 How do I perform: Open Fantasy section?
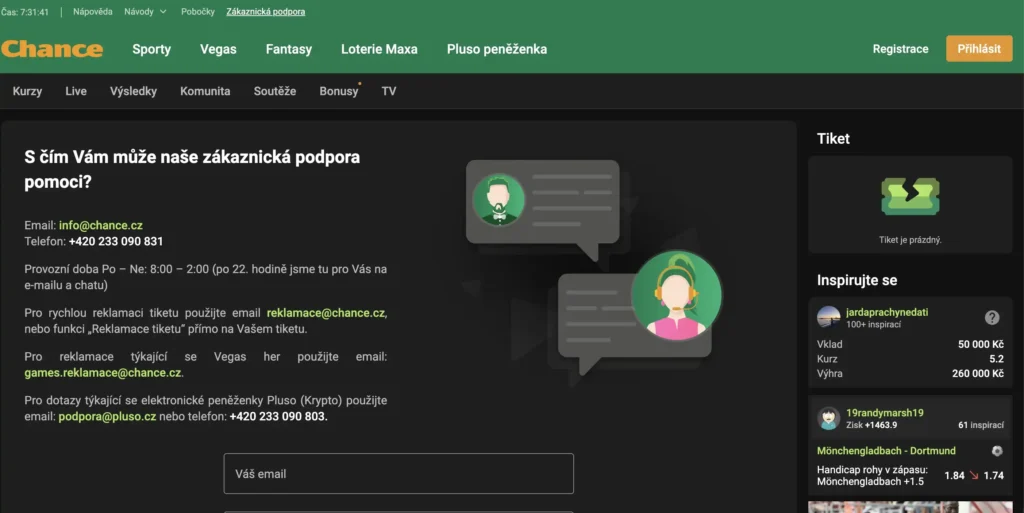click(289, 49)
